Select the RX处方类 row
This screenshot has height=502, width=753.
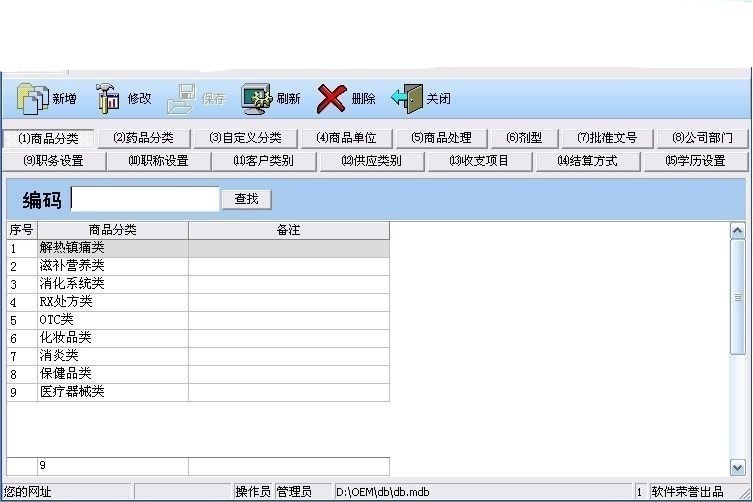(198, 302)
